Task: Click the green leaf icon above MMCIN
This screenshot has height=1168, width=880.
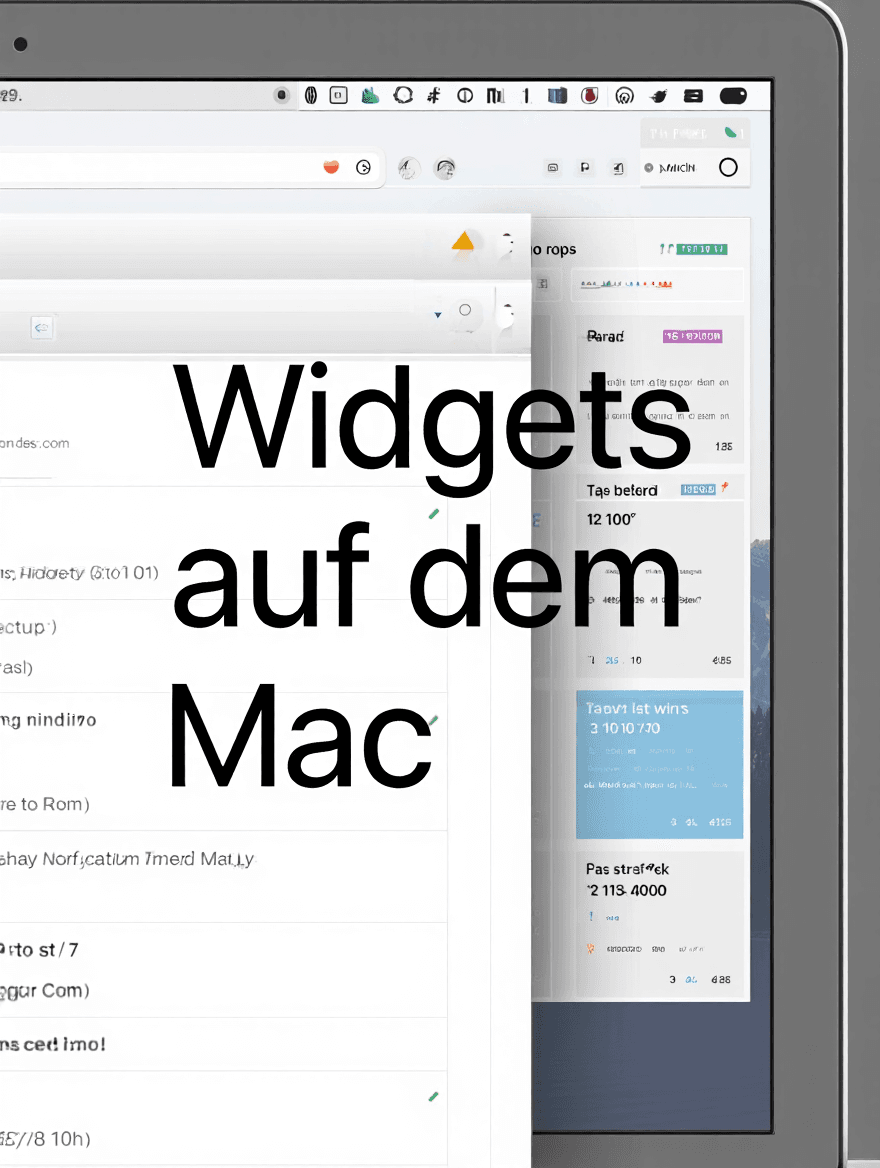Action: tap(731, 133)
